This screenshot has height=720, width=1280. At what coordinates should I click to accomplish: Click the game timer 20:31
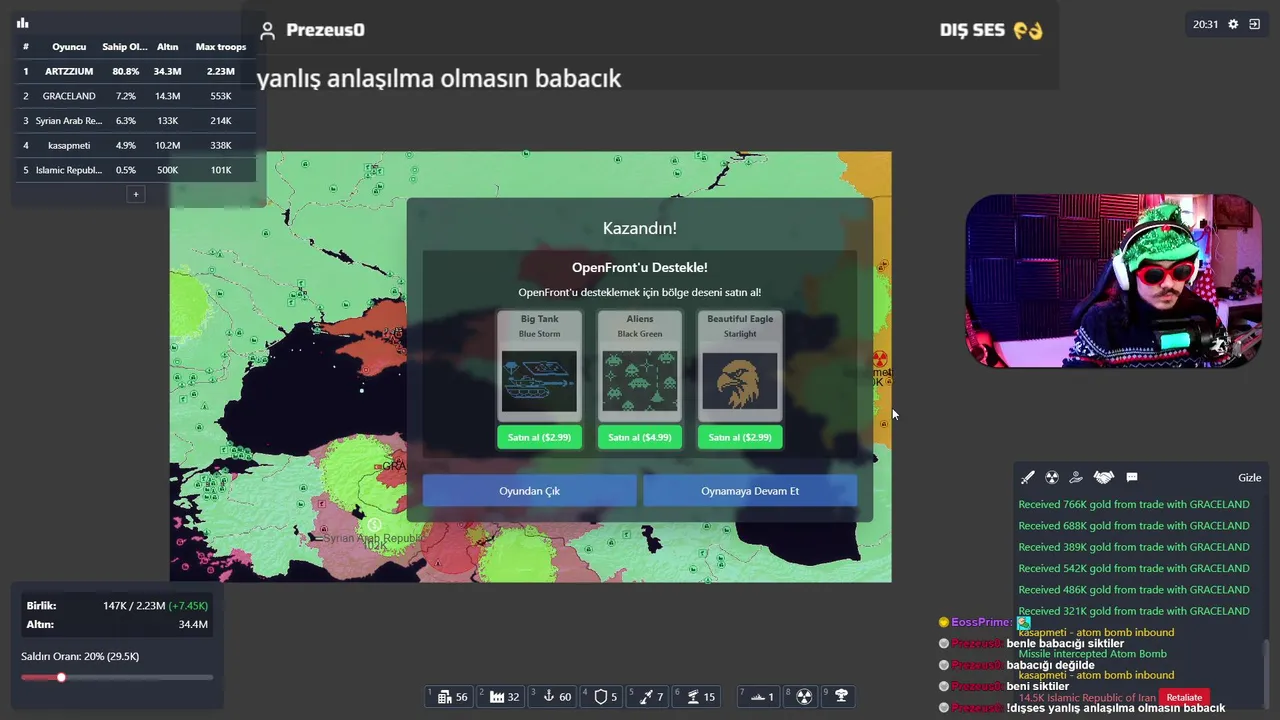(1205, 24)
